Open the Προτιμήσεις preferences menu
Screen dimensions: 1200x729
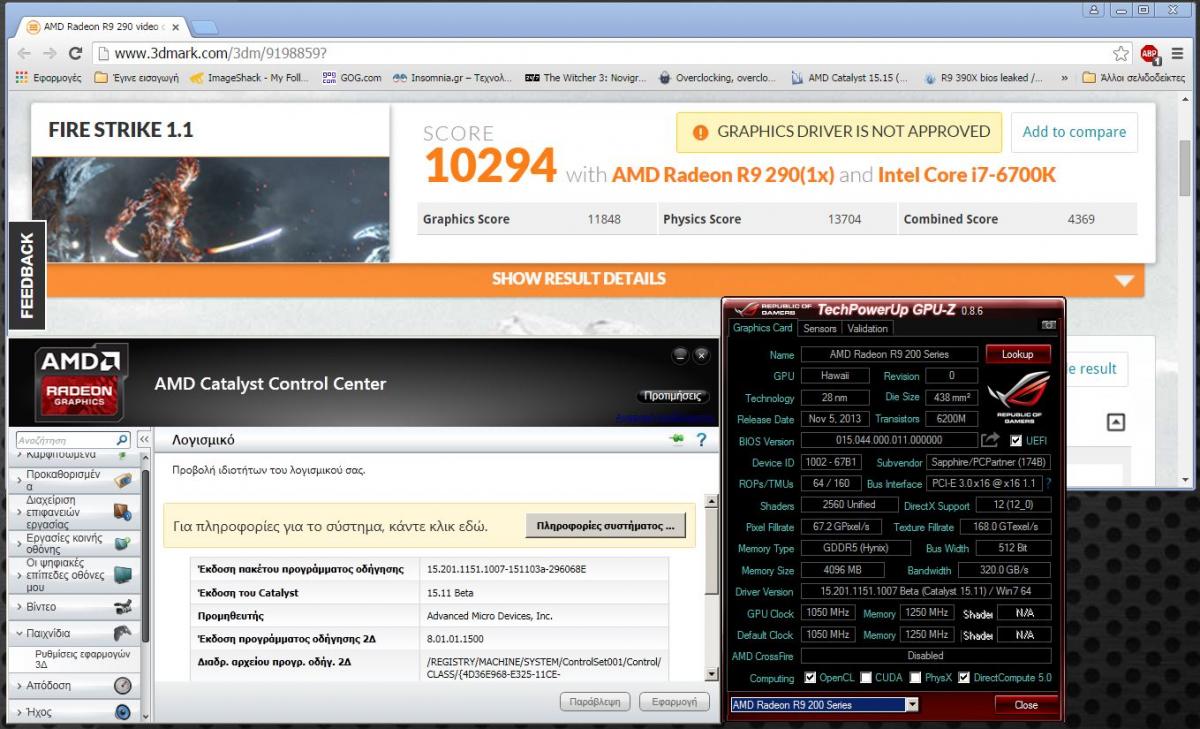(x=672, y=396)
